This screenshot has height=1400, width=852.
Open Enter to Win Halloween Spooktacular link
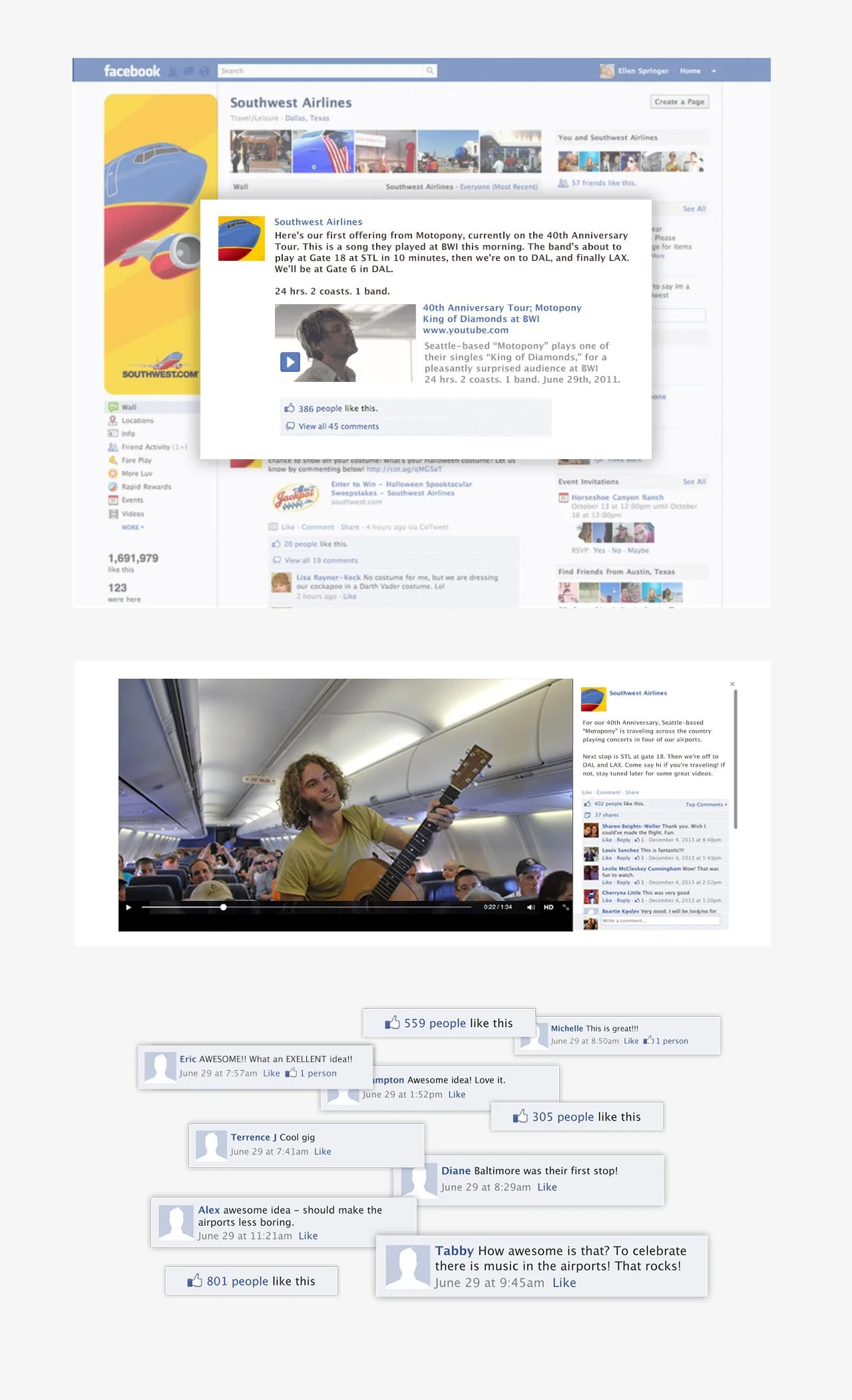pos(401,488)
